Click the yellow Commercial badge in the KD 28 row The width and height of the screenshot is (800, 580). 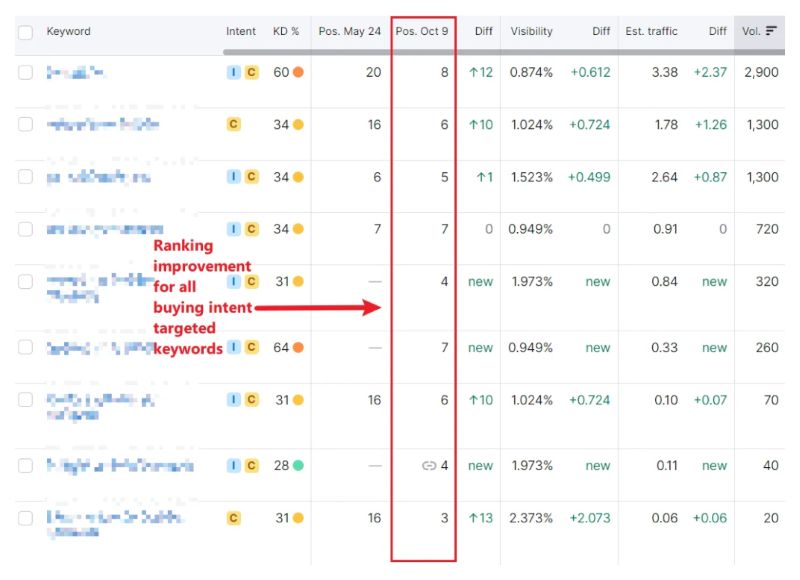point(251,466)
